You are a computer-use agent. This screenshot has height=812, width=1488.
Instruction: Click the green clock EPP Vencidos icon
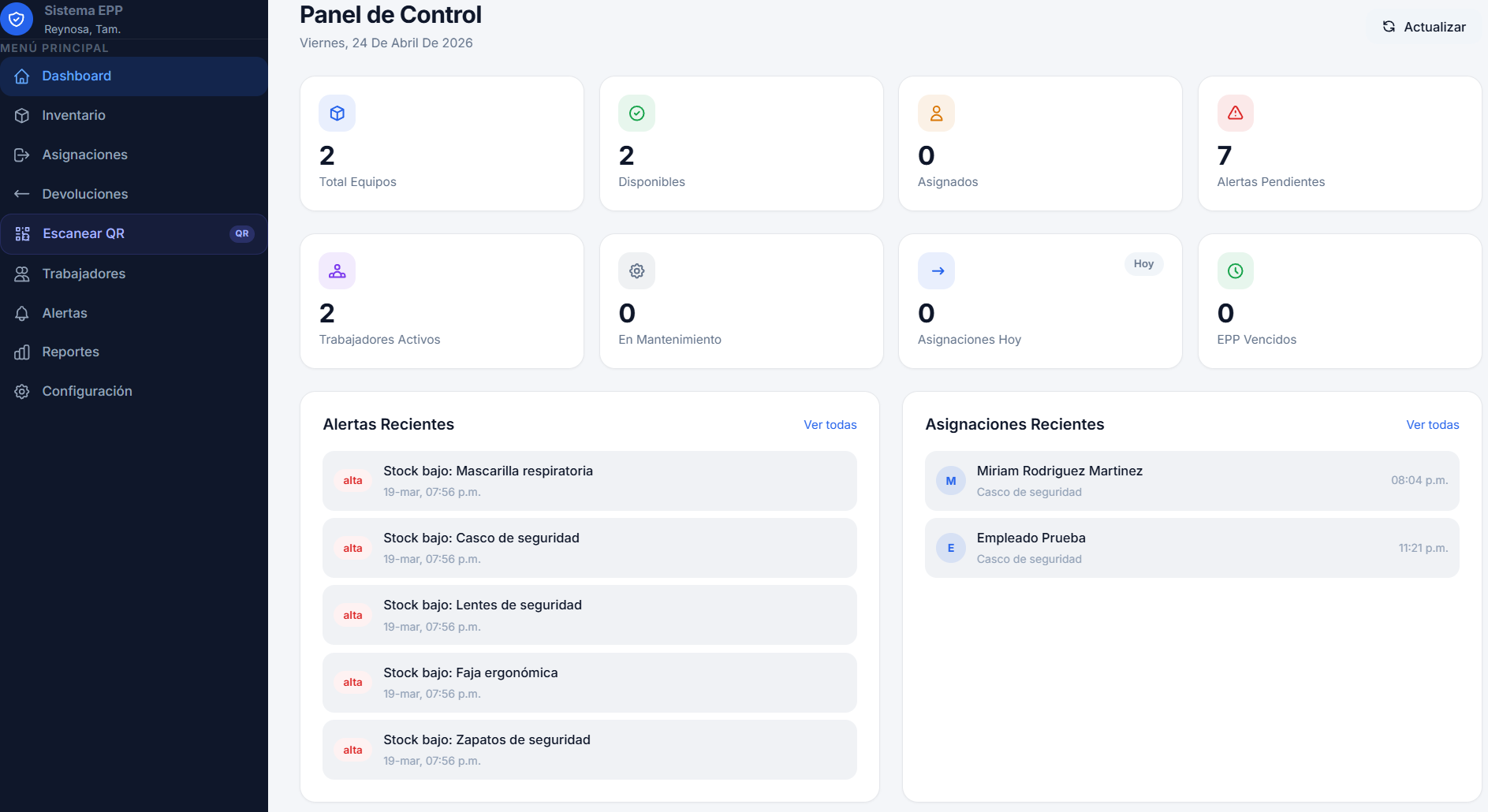(1235, 271)
